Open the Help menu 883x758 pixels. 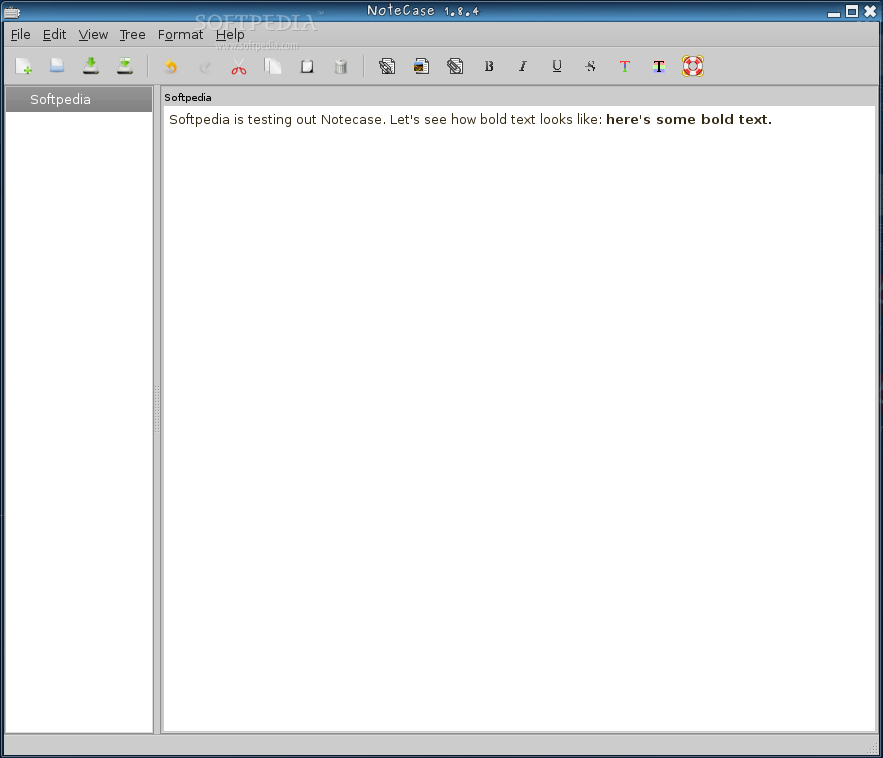pos(230,35)
